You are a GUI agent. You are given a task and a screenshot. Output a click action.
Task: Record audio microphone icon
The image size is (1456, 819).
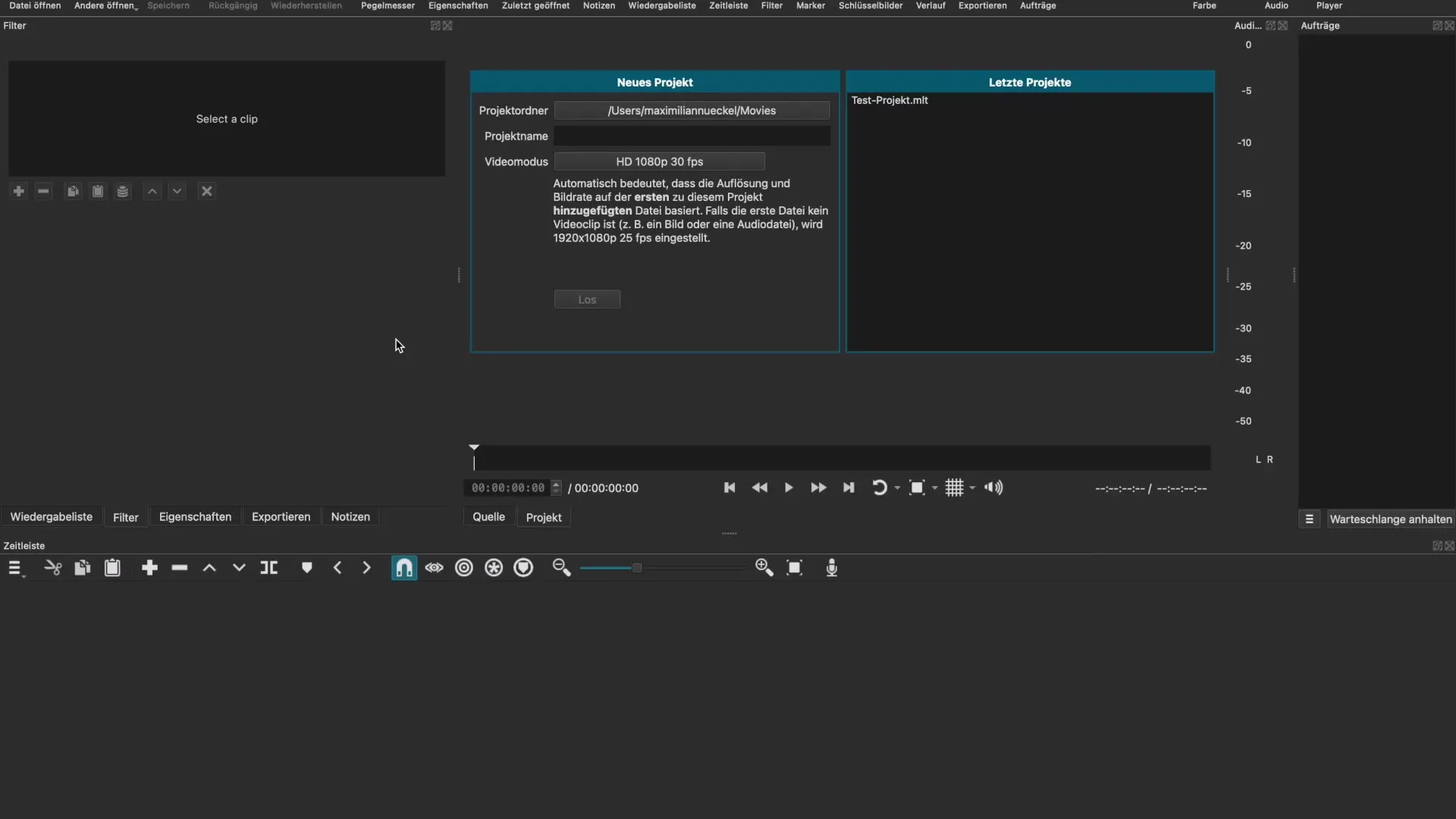pyautogui.click(x=832, y=568)
